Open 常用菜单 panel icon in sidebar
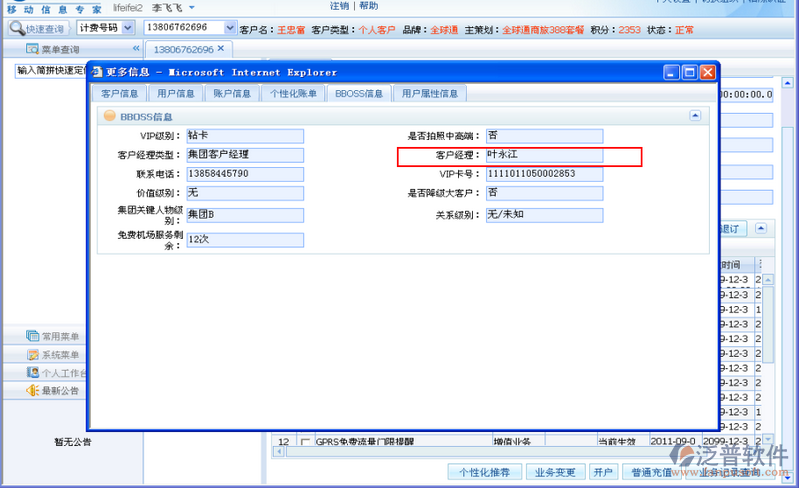Screen dimensions: 799x488 pyautogui.click(x=33, y=337)
